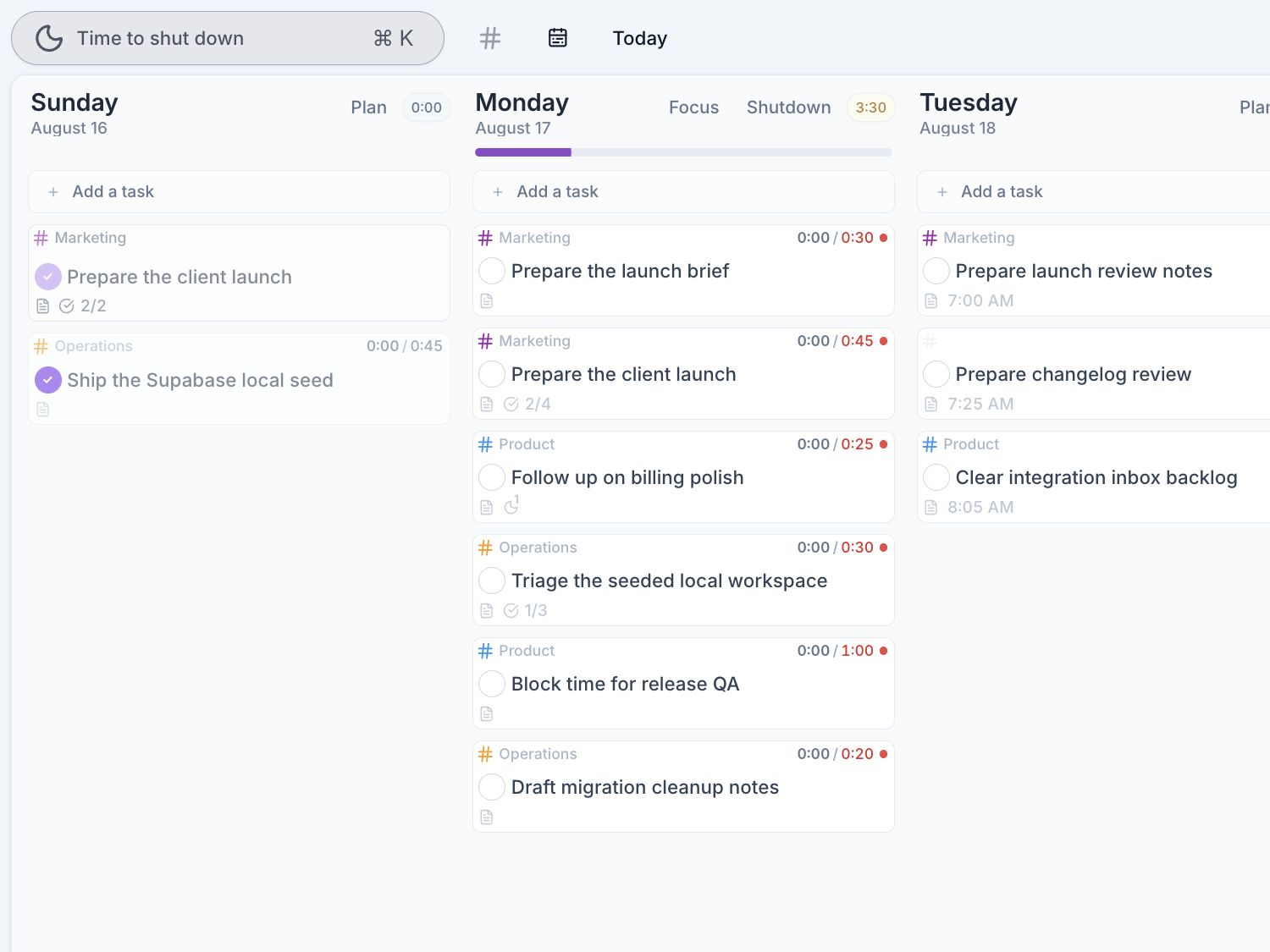Click the moon icon beside Time to shut down
The width and height of the screenshot is (1270, 952).
[x=49, y=38]
